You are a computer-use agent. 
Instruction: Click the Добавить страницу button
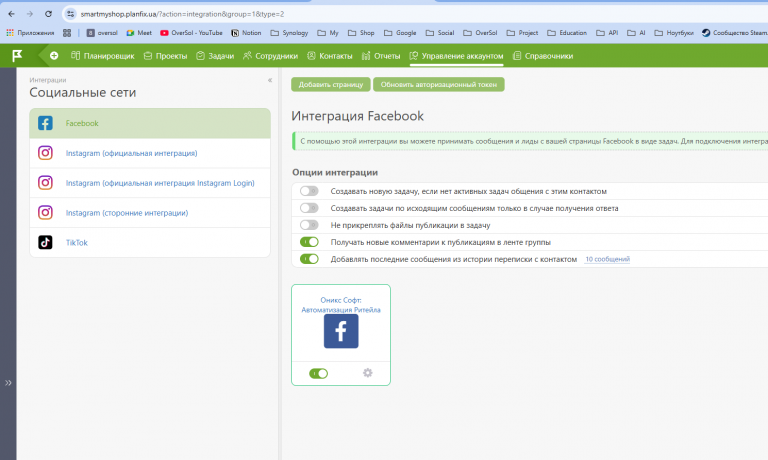pos(331,84)
